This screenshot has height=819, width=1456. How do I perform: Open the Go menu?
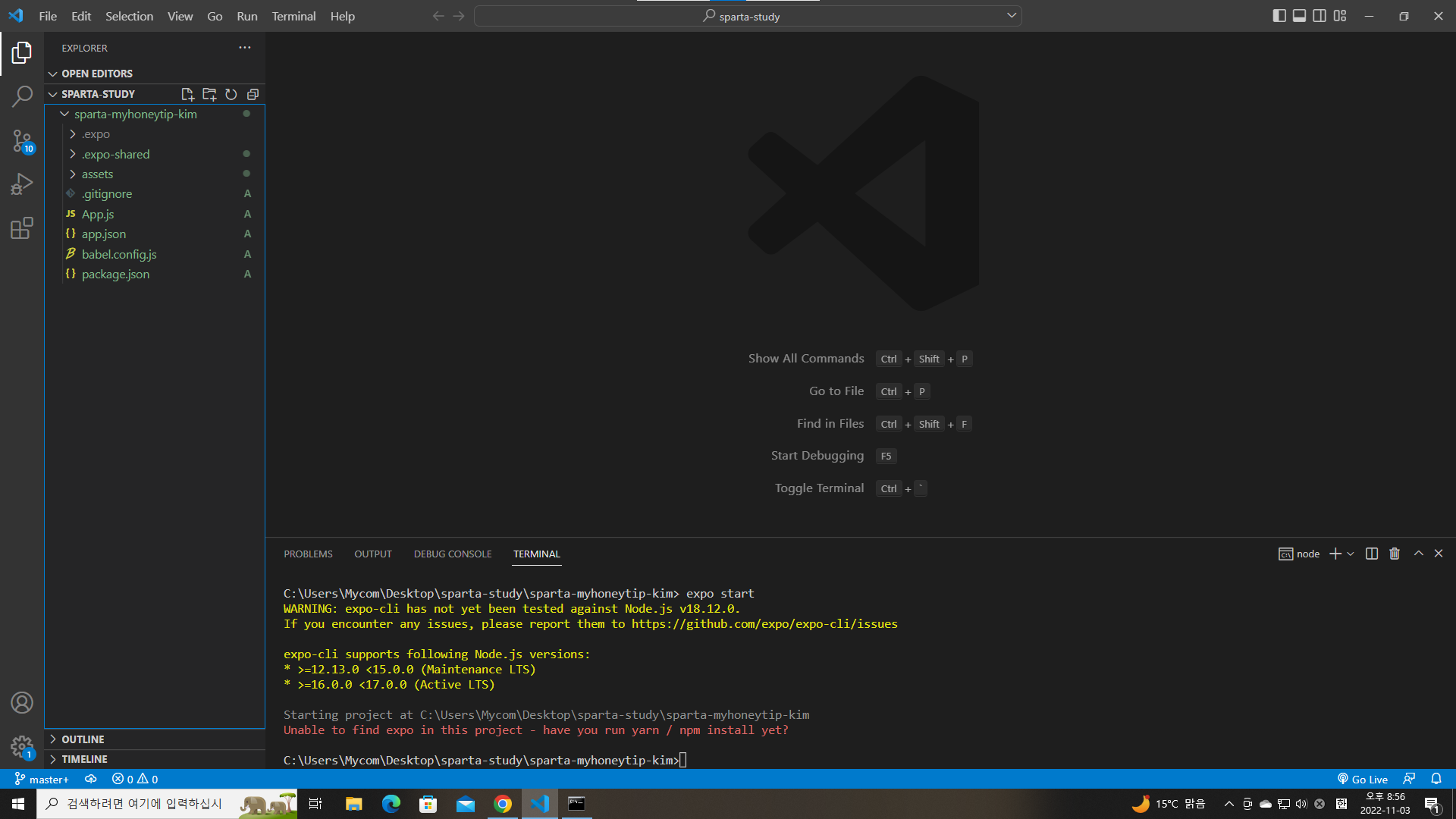click(215, 16)
